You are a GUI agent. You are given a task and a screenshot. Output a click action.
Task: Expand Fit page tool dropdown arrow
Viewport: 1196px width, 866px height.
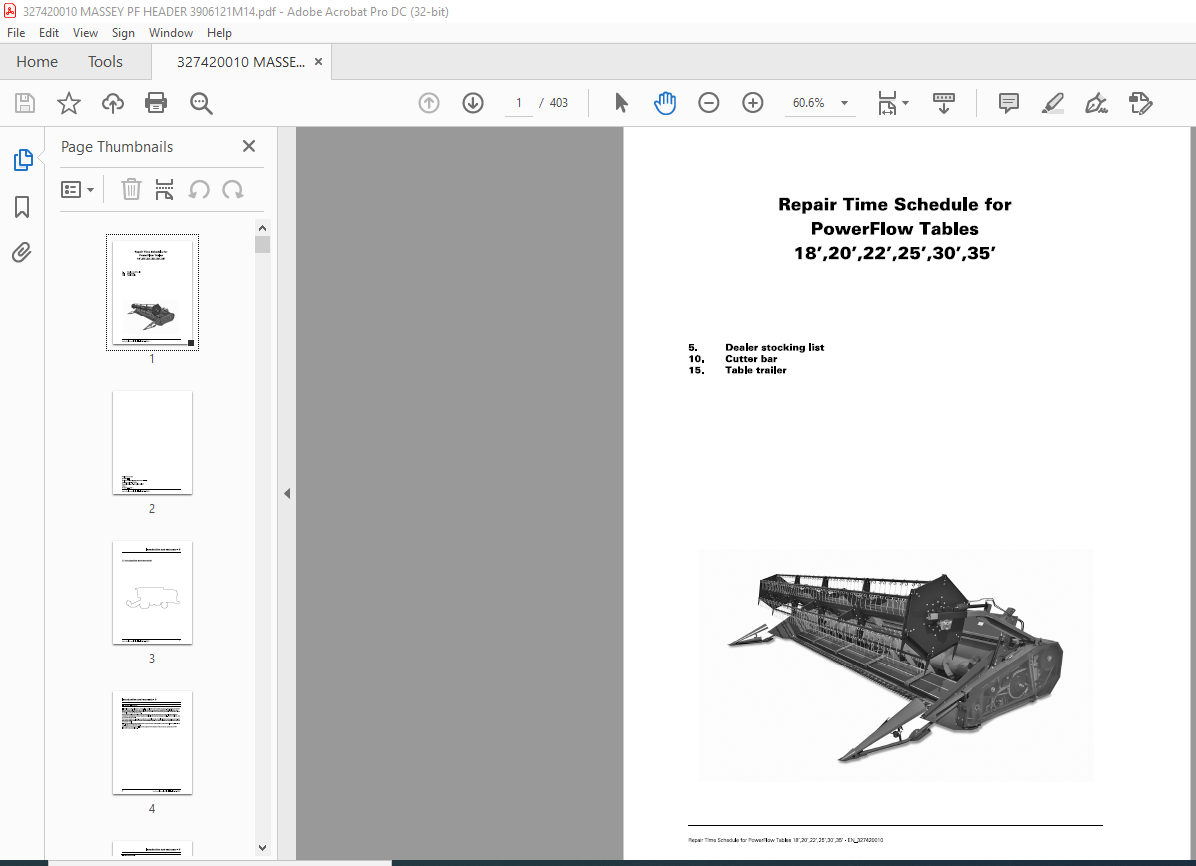click(x=905, y=103)
